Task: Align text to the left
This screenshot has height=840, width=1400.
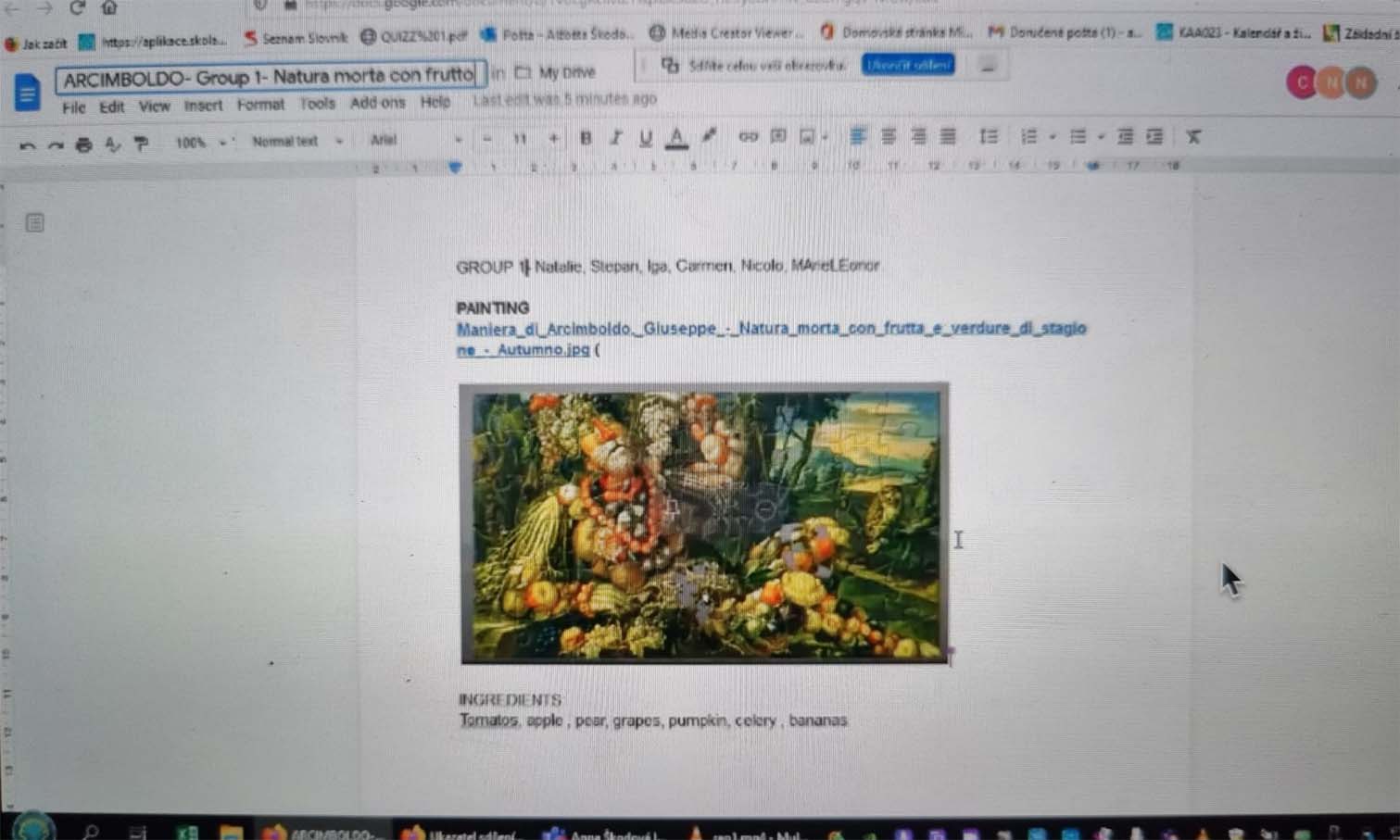Action: click(858, 137)
